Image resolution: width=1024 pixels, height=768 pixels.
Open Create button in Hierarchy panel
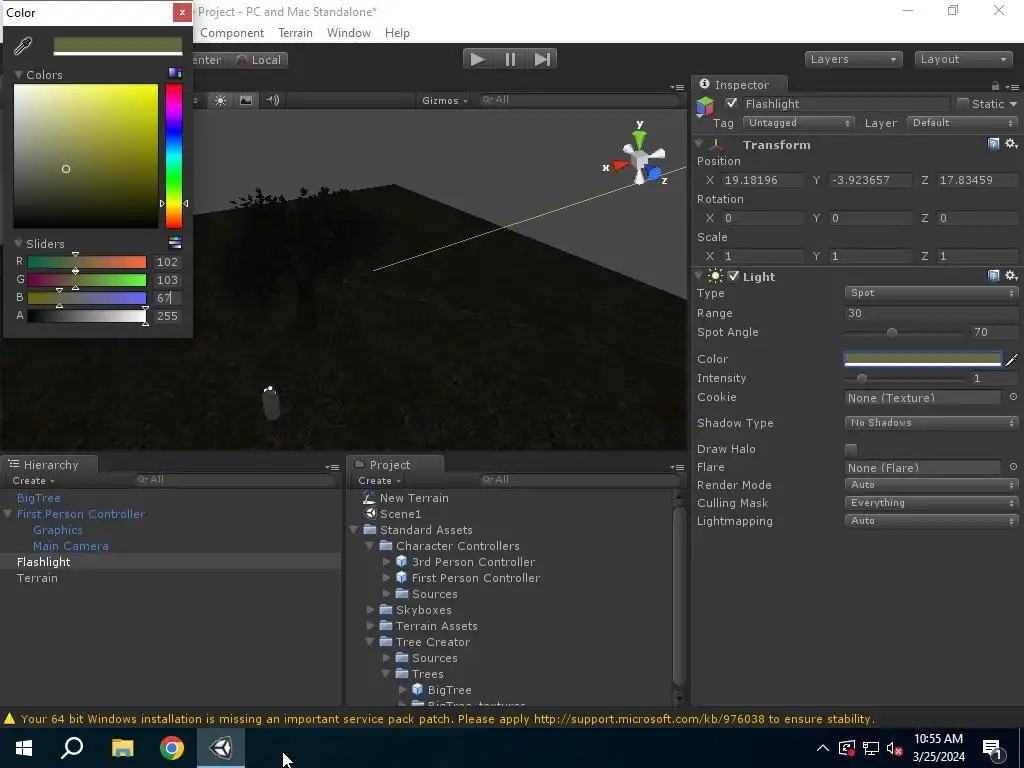pyautogui.click(x=33, y=481)
